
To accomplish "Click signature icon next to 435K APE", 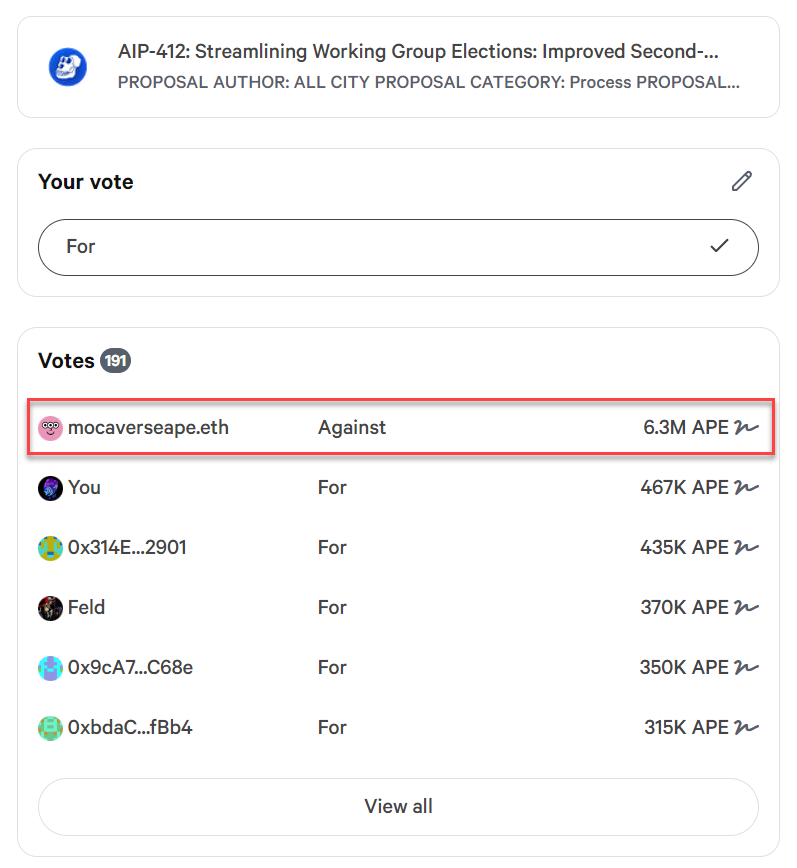I will click(x=747, y=547).
